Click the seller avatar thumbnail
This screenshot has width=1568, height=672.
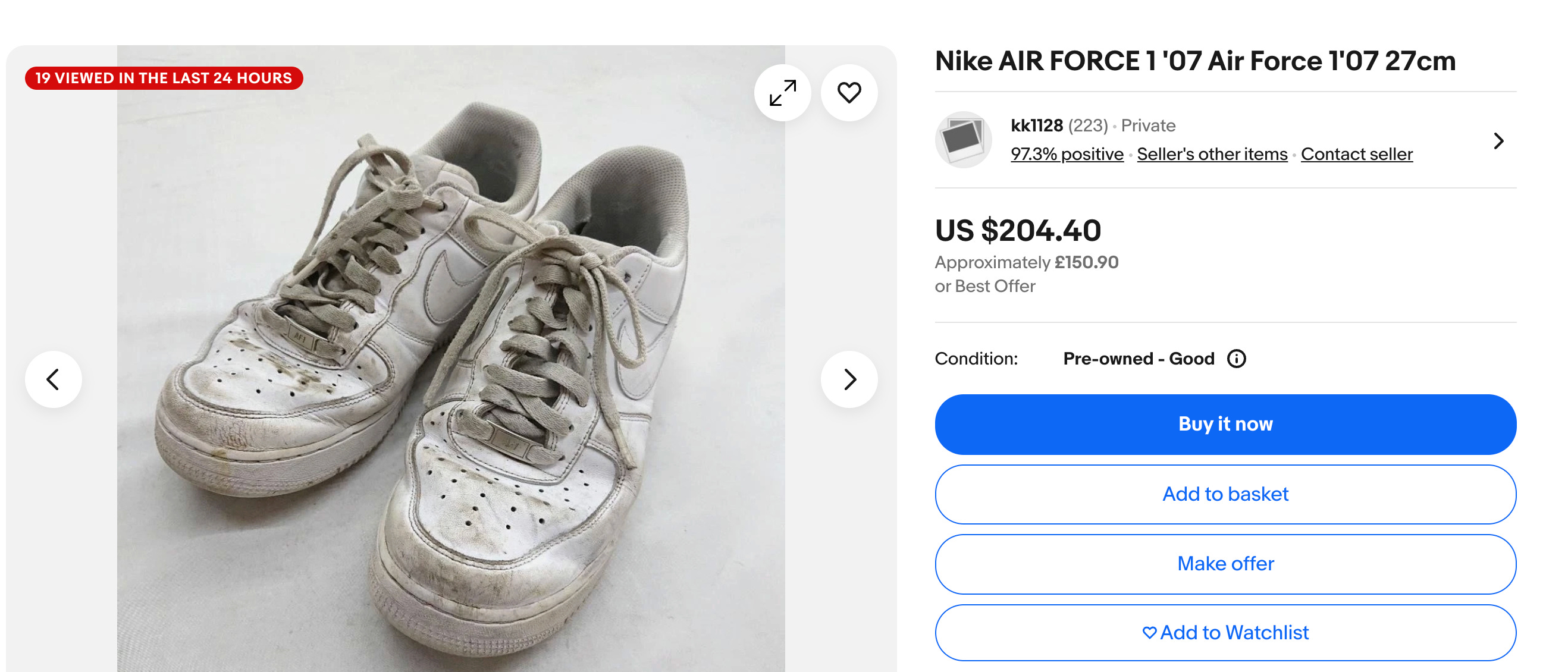pos(965,139)
